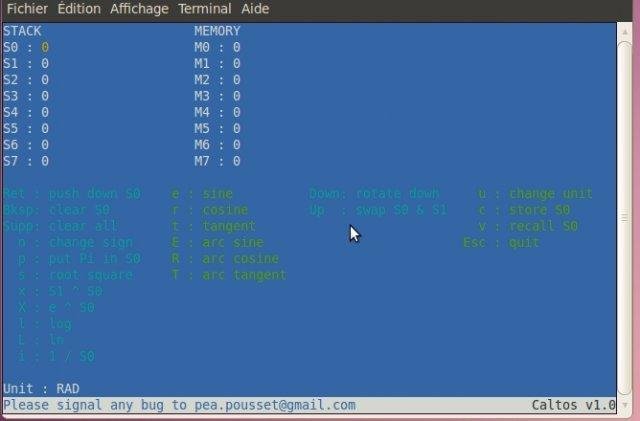Click the 's : root square' help line
Screen dimensions: 640x421
(76, 275)
